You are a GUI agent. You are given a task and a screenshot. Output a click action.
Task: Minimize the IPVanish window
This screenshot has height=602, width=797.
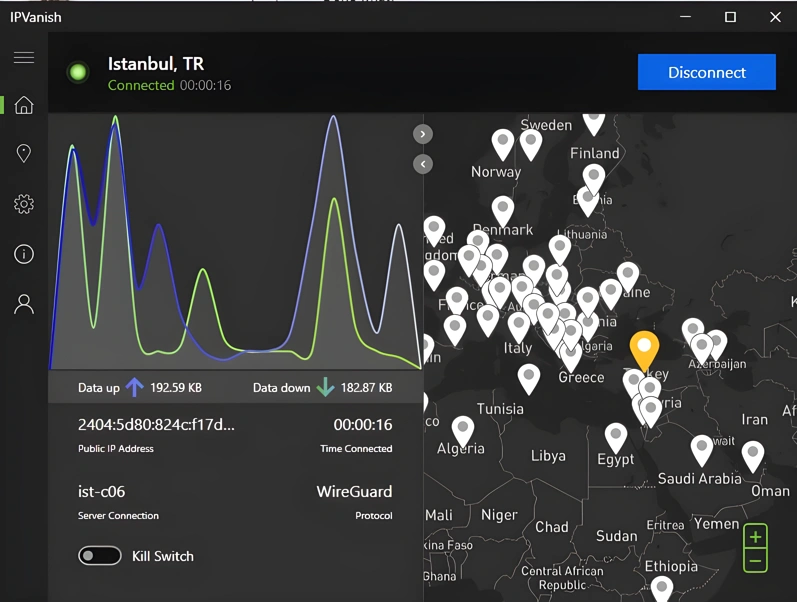[686, 17]
